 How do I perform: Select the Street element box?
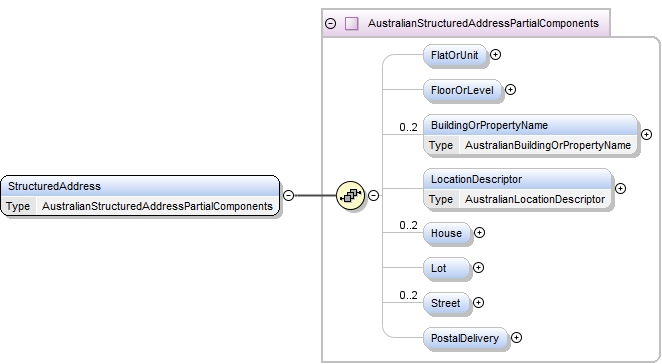446,303
